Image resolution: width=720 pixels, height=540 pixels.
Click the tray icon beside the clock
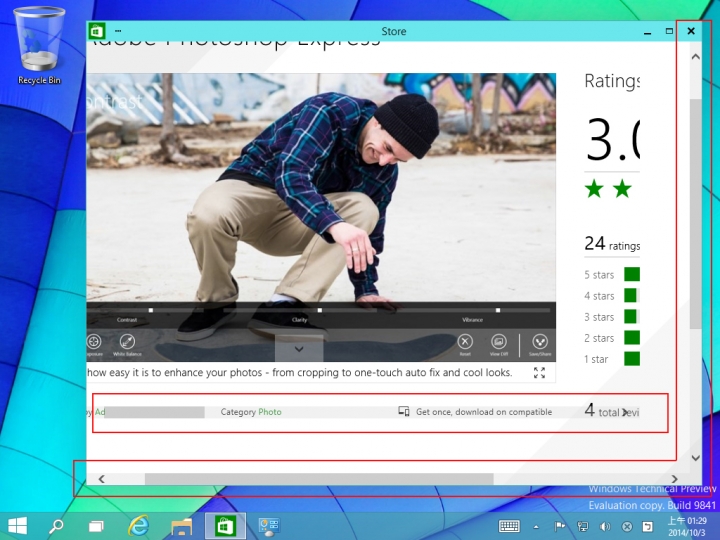[647, 526]
